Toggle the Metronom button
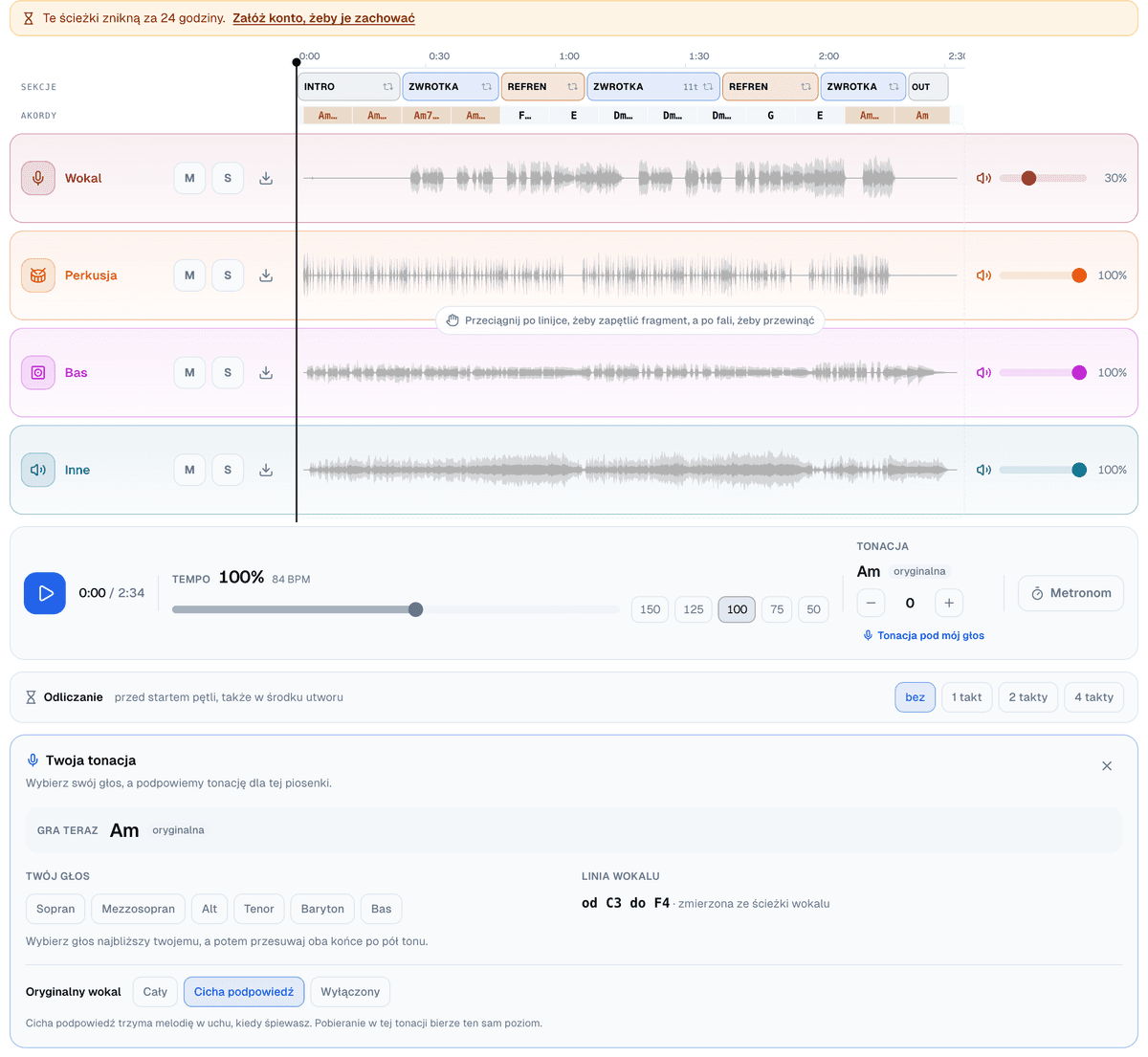This screenshot has width=1148, height=1057. 1071,593
